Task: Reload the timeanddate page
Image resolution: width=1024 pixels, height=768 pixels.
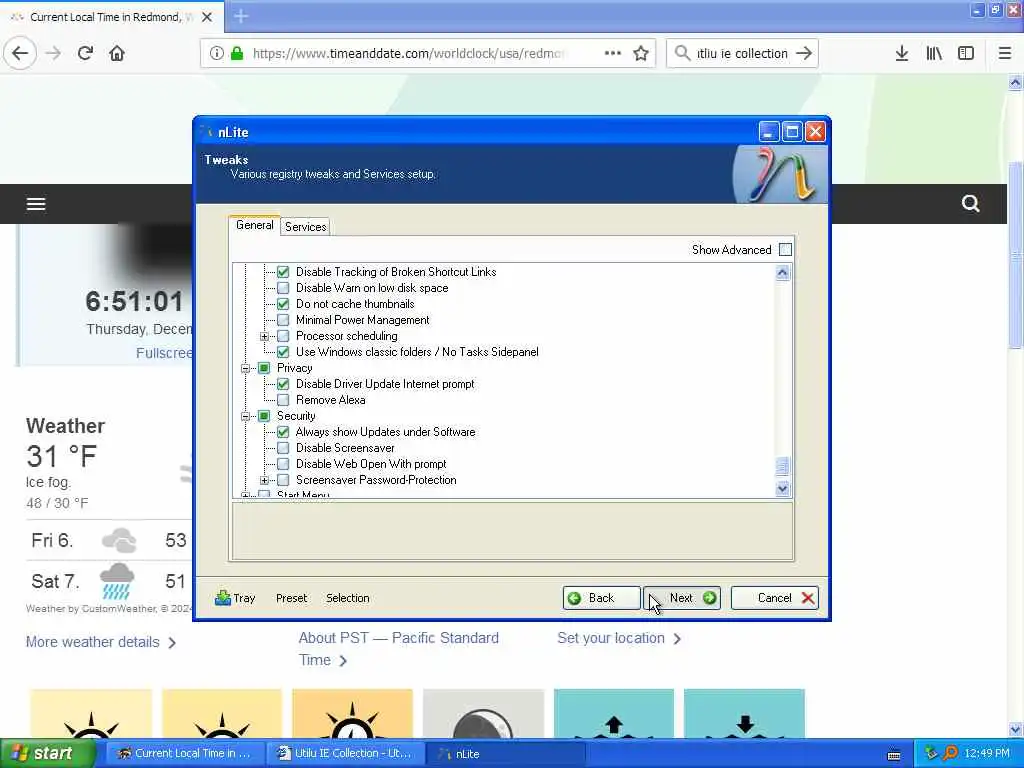Action: coord(85,54)
